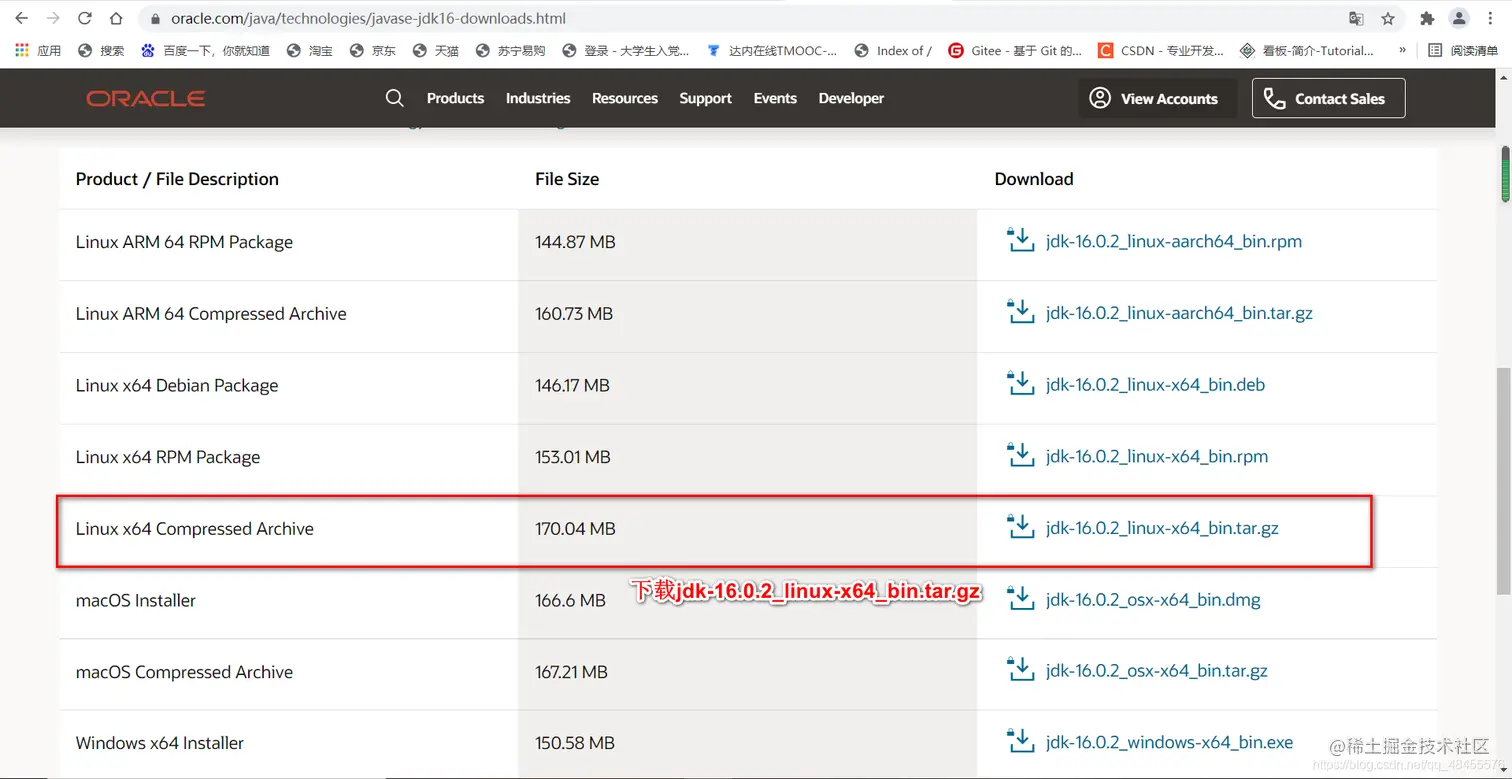1512x779 pixels.
Task: Open the Products menu
Action: click(x=455, y=98)
